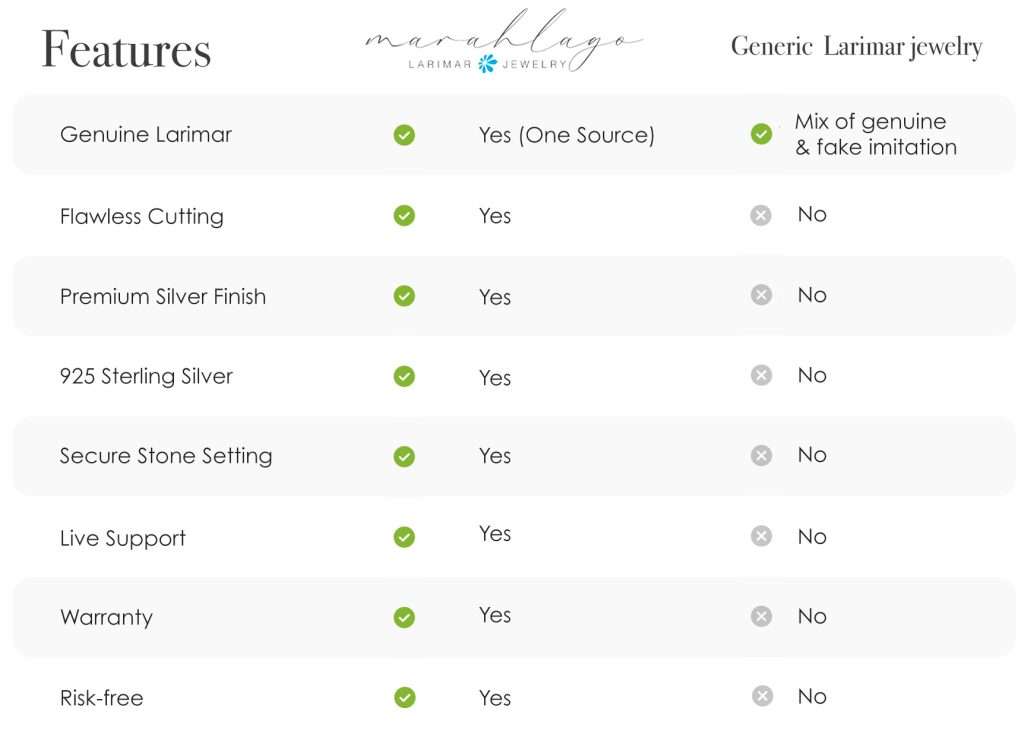This screenshot has width=1024, height=743.
Task: Click green check in Warranty row
Action: (x=404, y=617)
